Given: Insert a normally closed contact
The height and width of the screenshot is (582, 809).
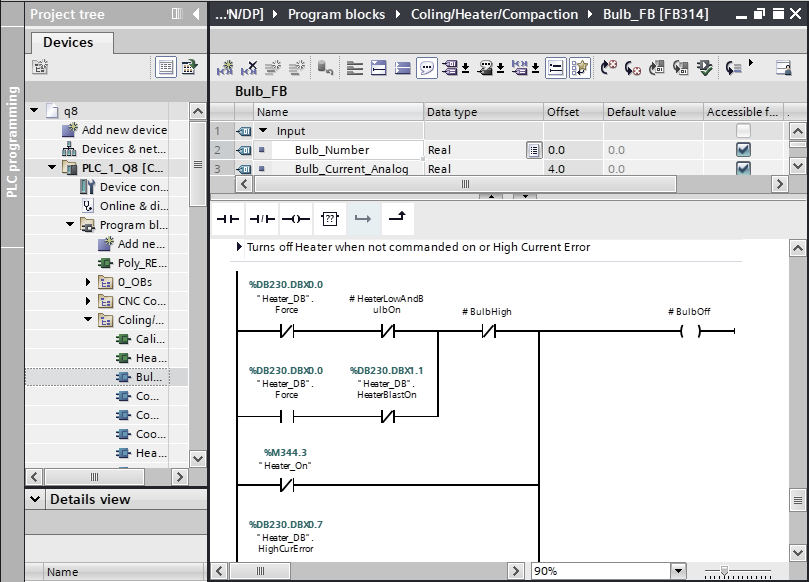Looking at the screenshot, I should pyautogui.click(x=262, y=218).
